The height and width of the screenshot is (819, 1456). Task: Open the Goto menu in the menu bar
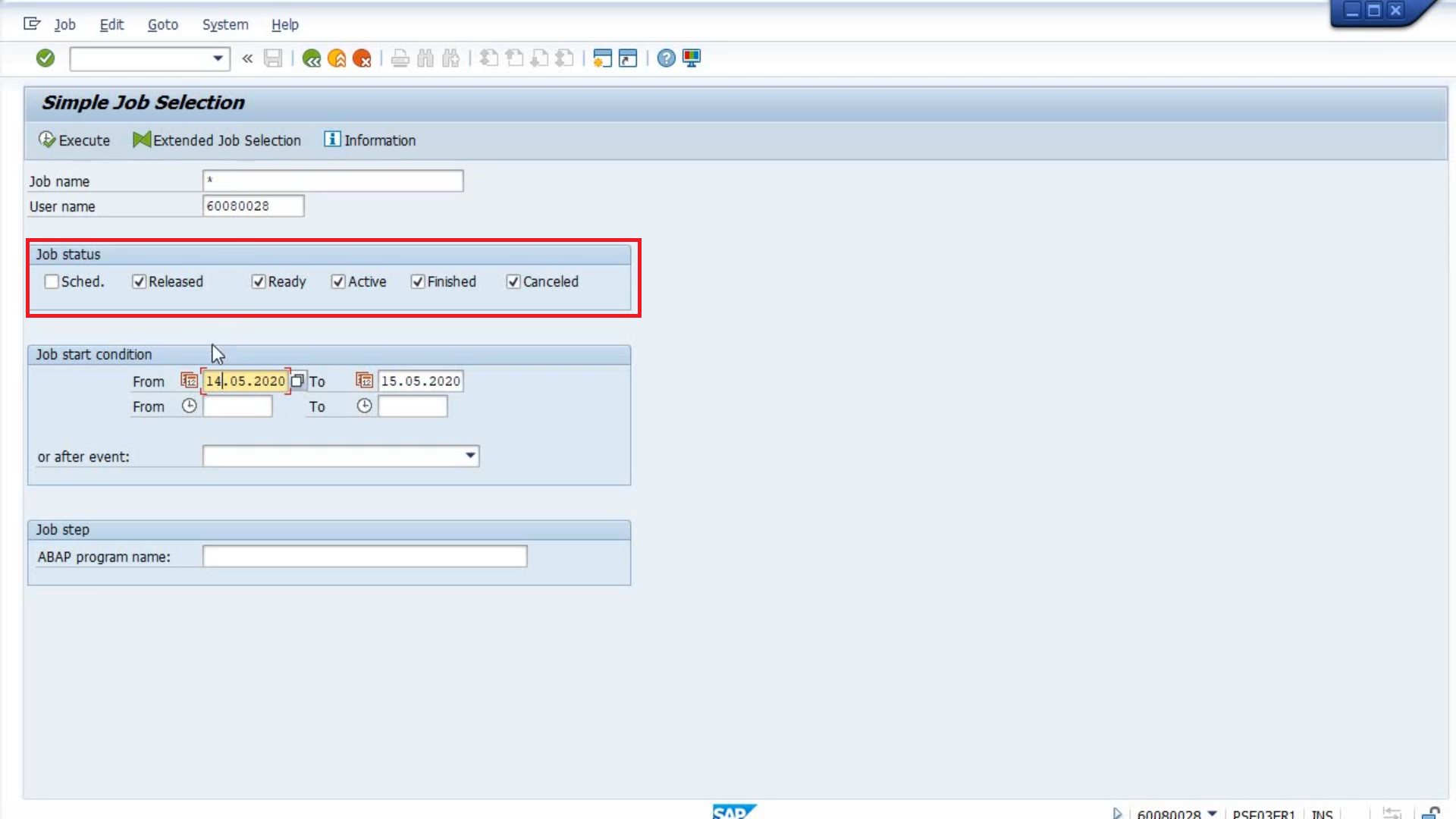[x=162, y=24]
